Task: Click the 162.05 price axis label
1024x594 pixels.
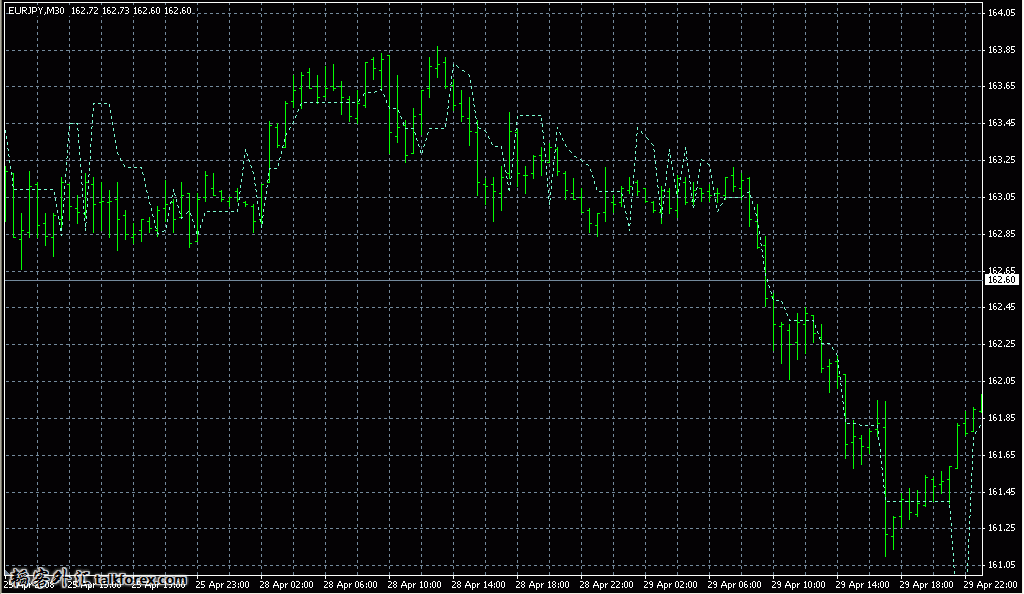Action: point(1001,381)
